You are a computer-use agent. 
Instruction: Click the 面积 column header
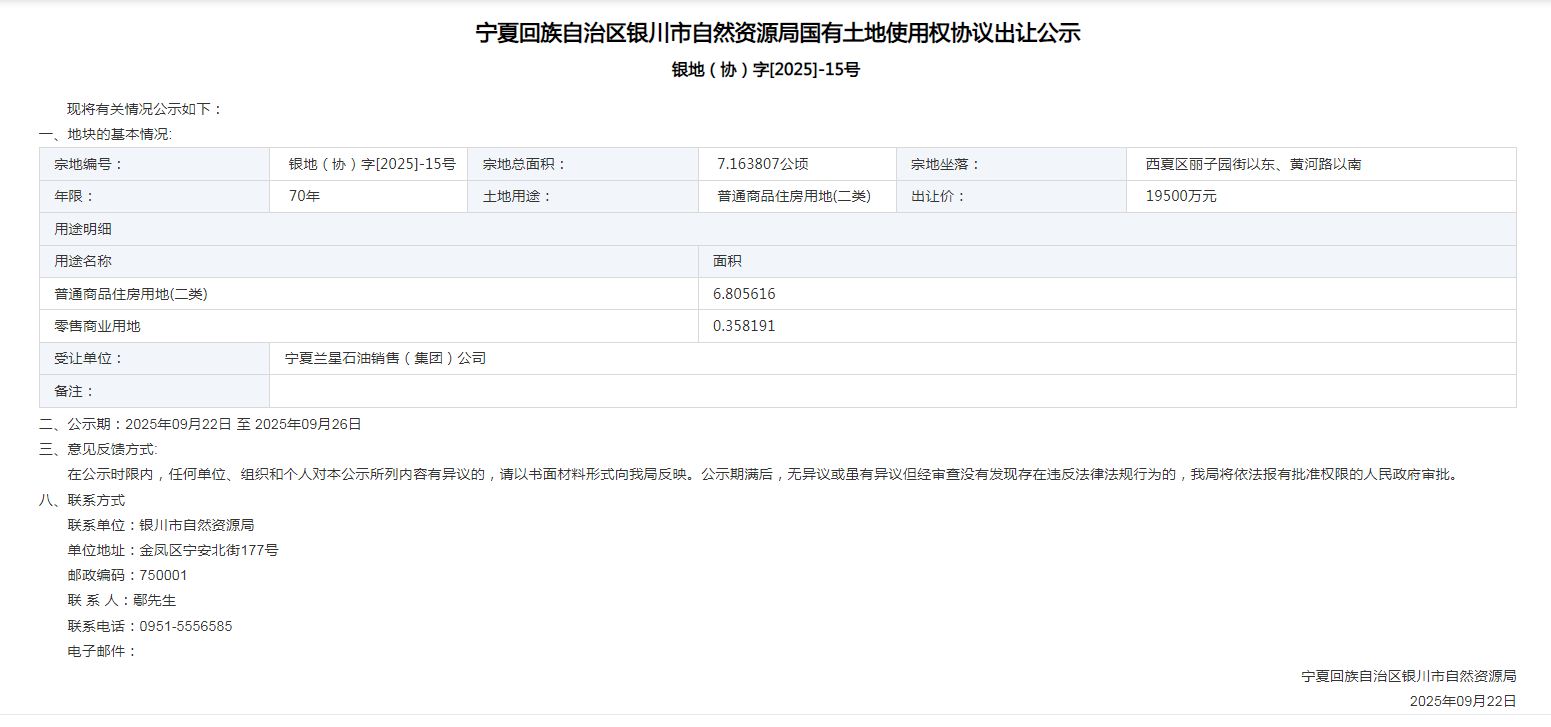tap(727, 261)
